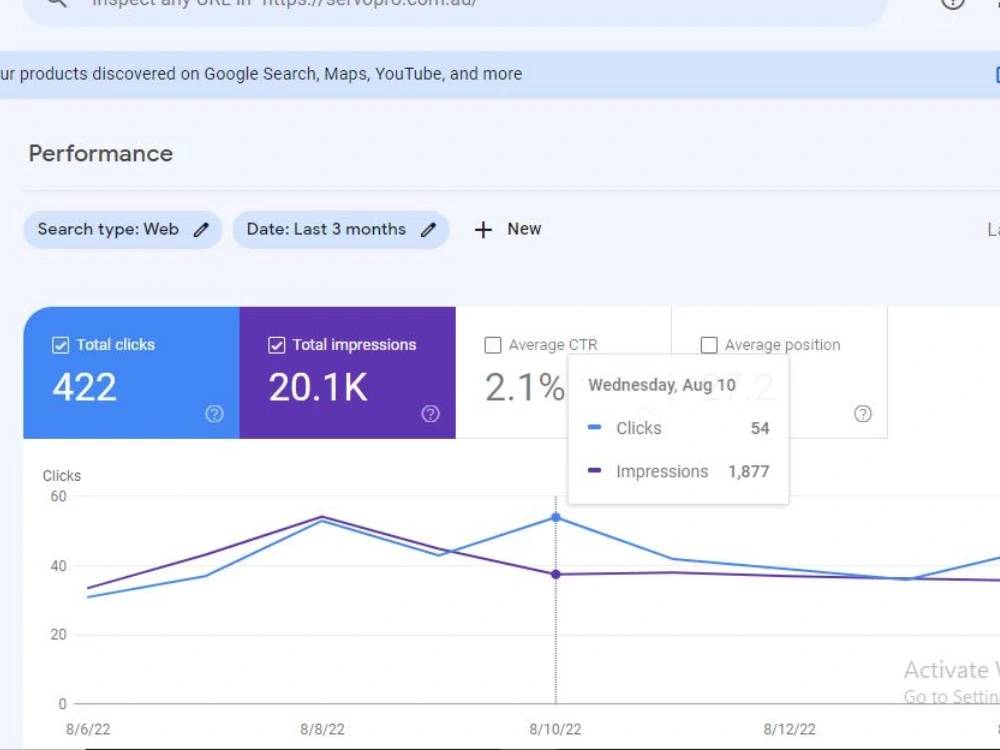
Task: Uncheck the Total impressions checkbox
Action: [276, 346]
